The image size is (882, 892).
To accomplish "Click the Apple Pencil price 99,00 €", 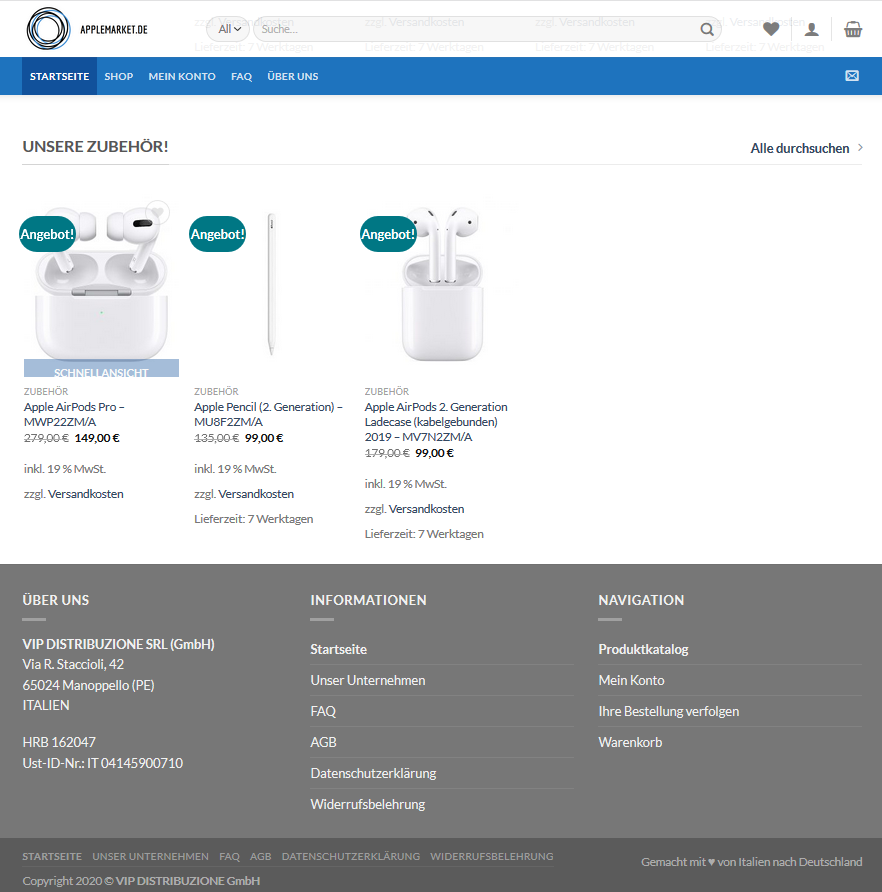I will (x=264, y=438).
